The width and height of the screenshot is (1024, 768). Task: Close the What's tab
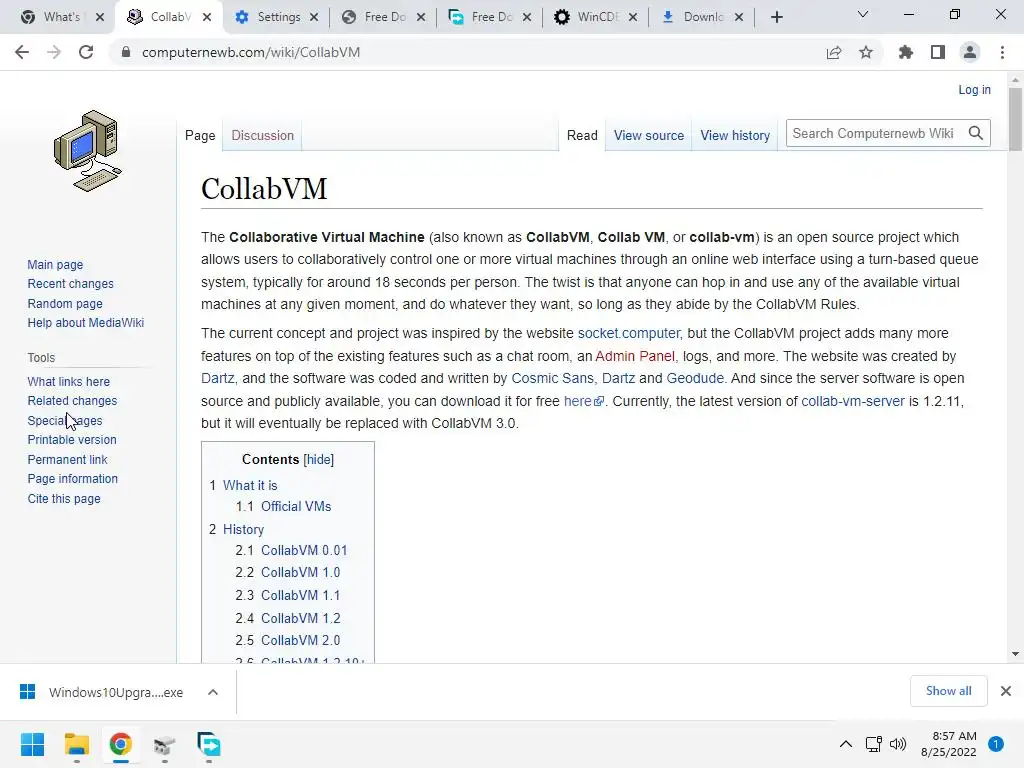(100, 17)
